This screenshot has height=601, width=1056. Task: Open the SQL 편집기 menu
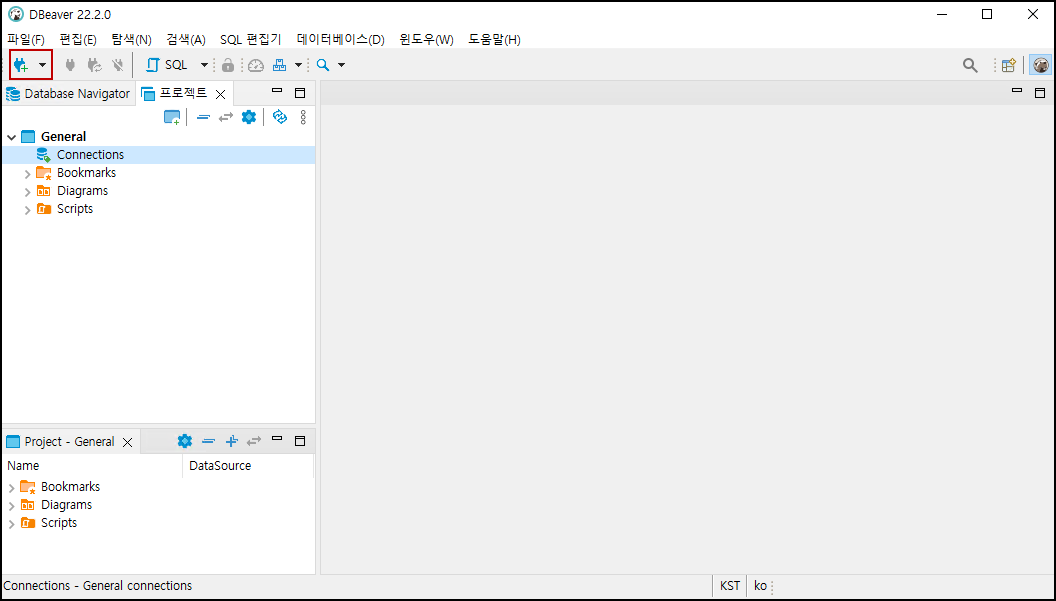[x=251, y=40]
